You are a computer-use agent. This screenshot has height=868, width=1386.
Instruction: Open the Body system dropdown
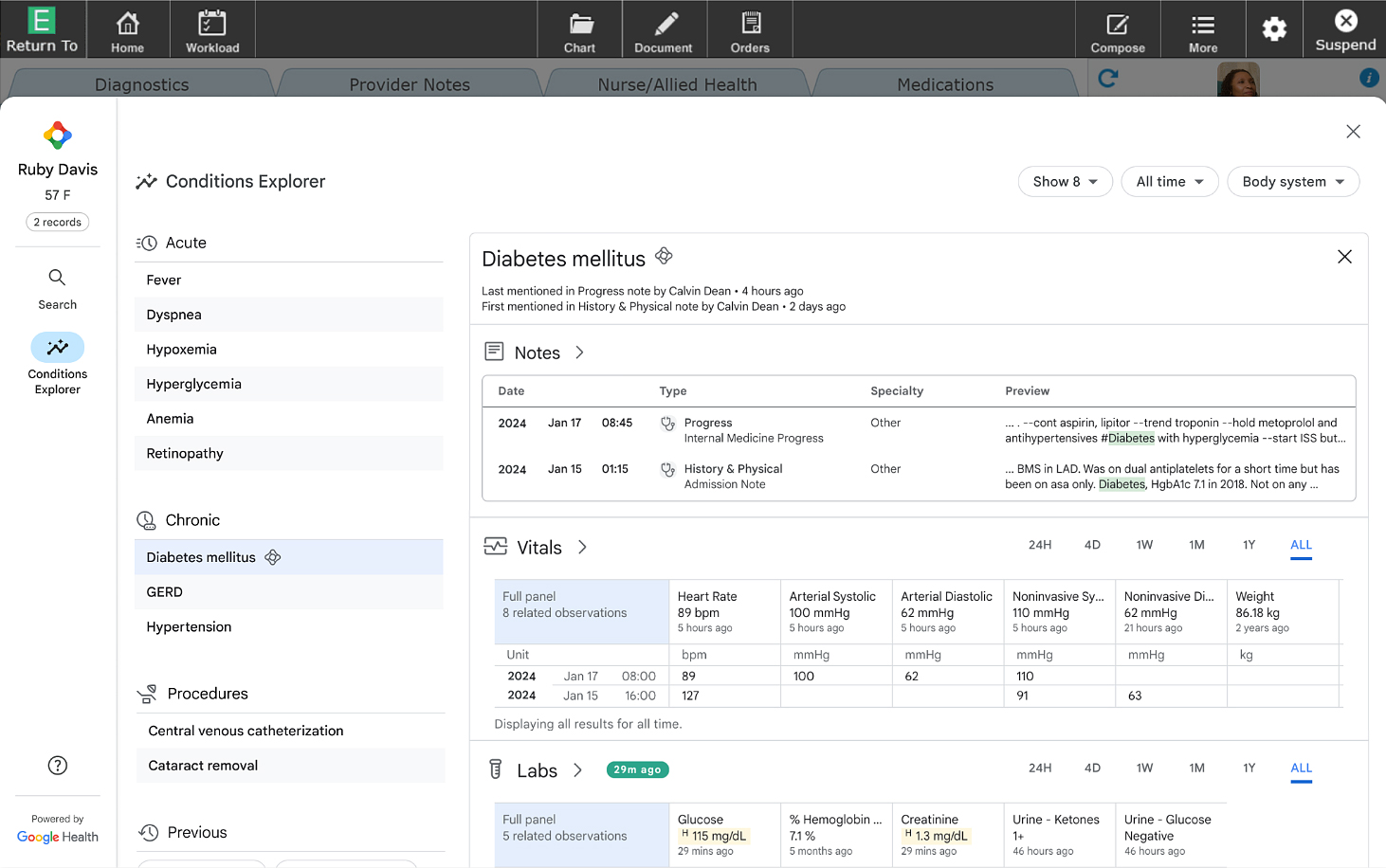[x=1293, y=181]
